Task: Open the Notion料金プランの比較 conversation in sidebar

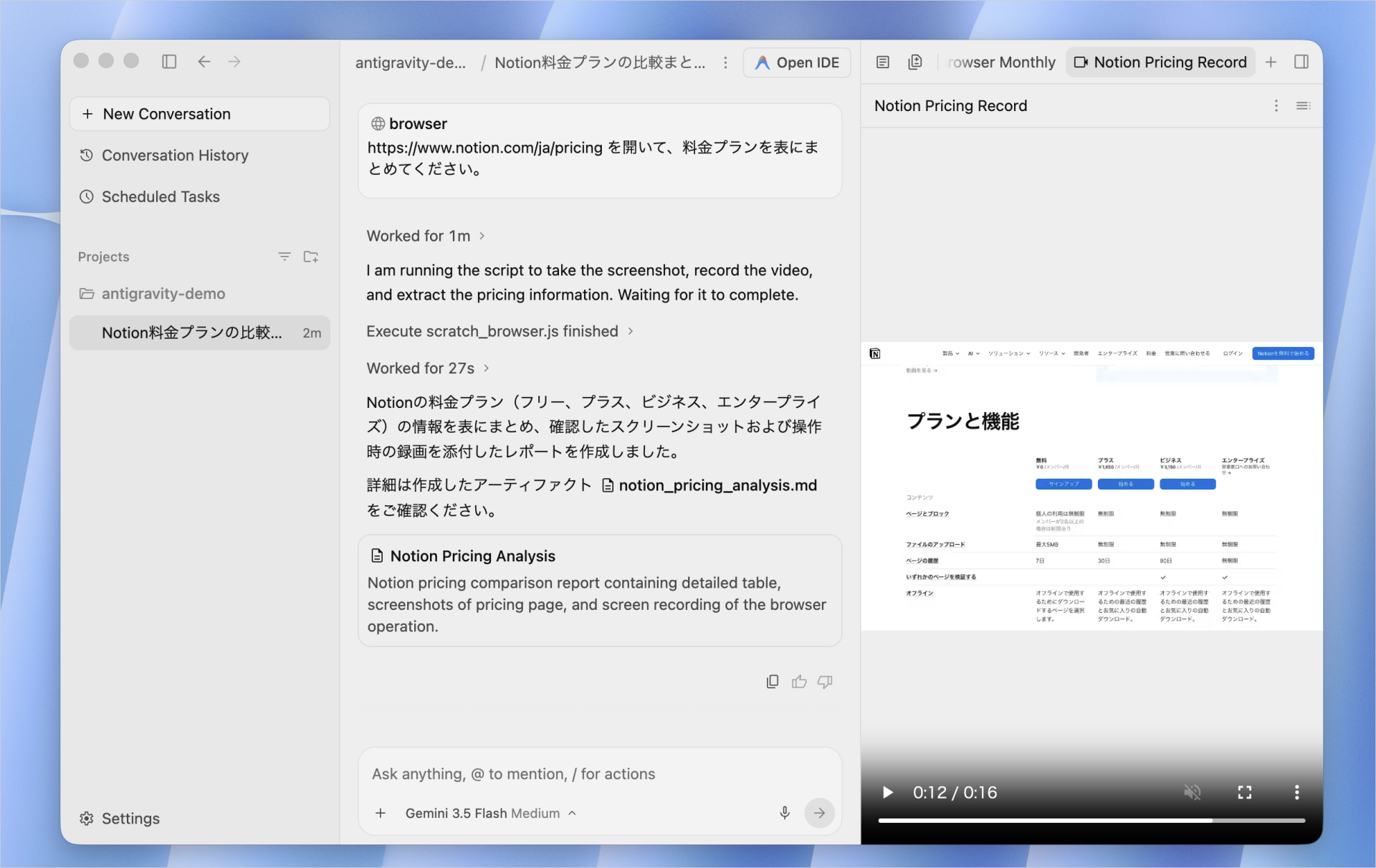Action: [199, 333]
